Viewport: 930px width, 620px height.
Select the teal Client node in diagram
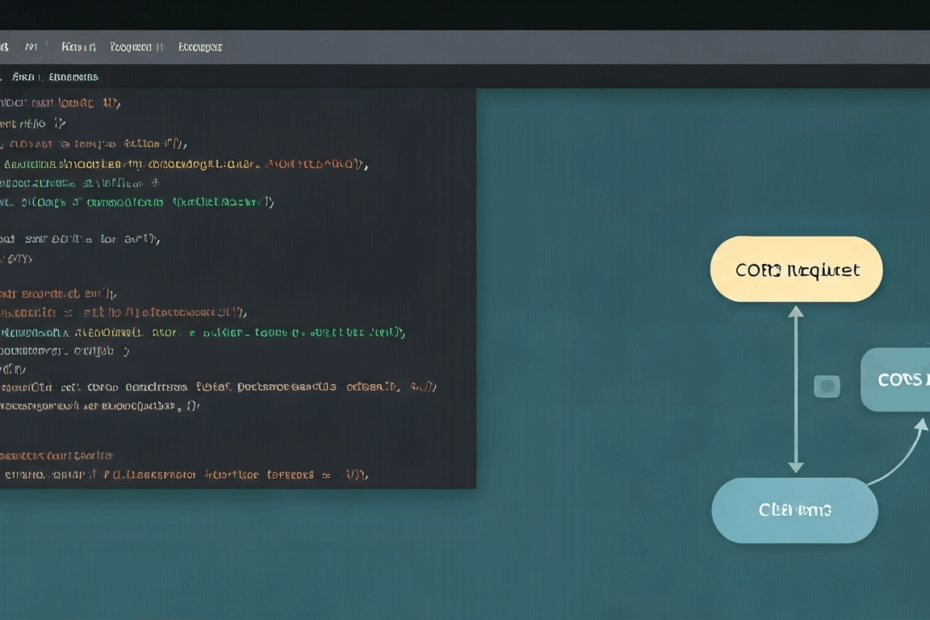click(794, 510)
